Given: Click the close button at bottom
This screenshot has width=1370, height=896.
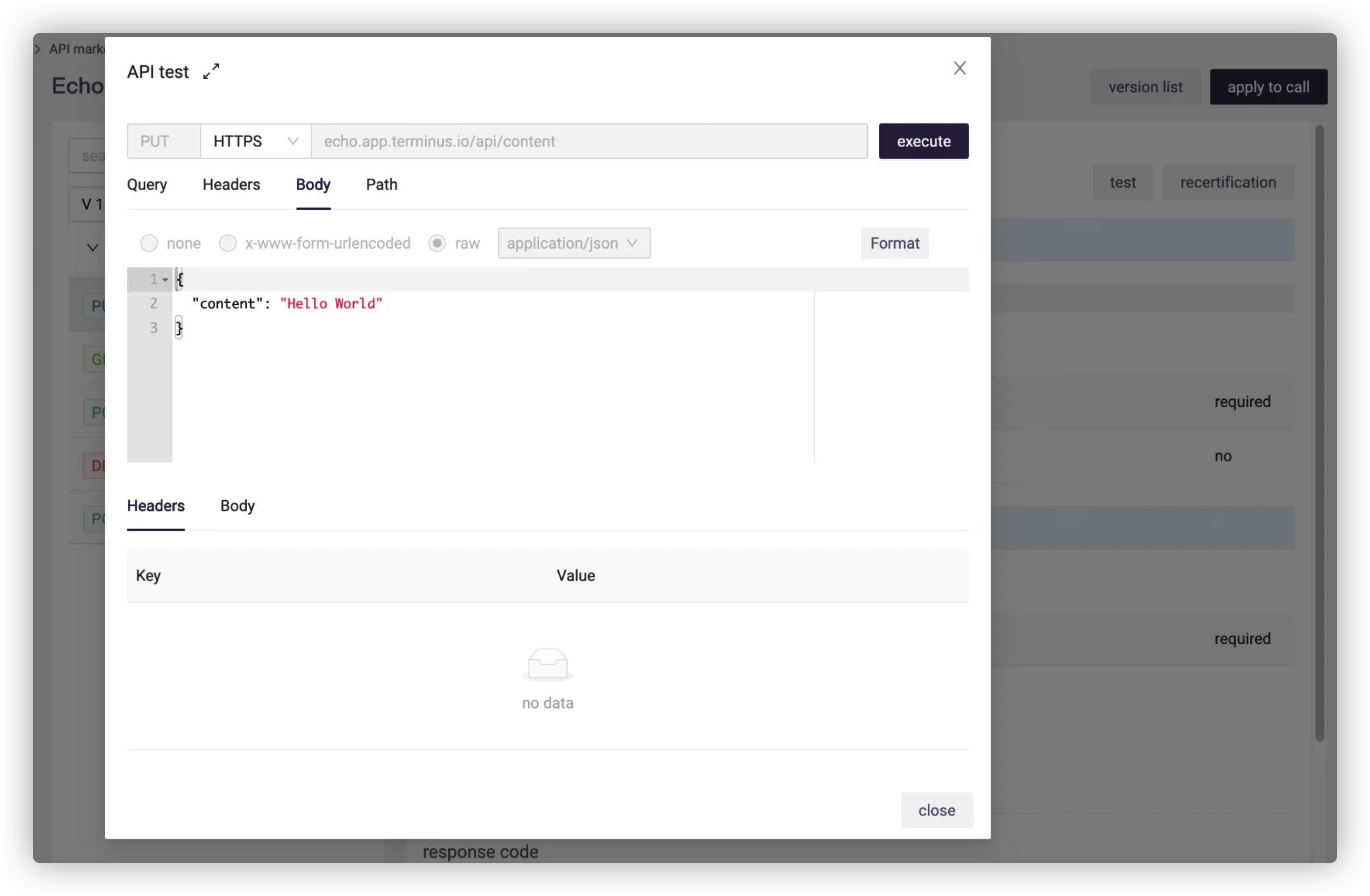Looking at the screenshot, I should click(936, 810).
